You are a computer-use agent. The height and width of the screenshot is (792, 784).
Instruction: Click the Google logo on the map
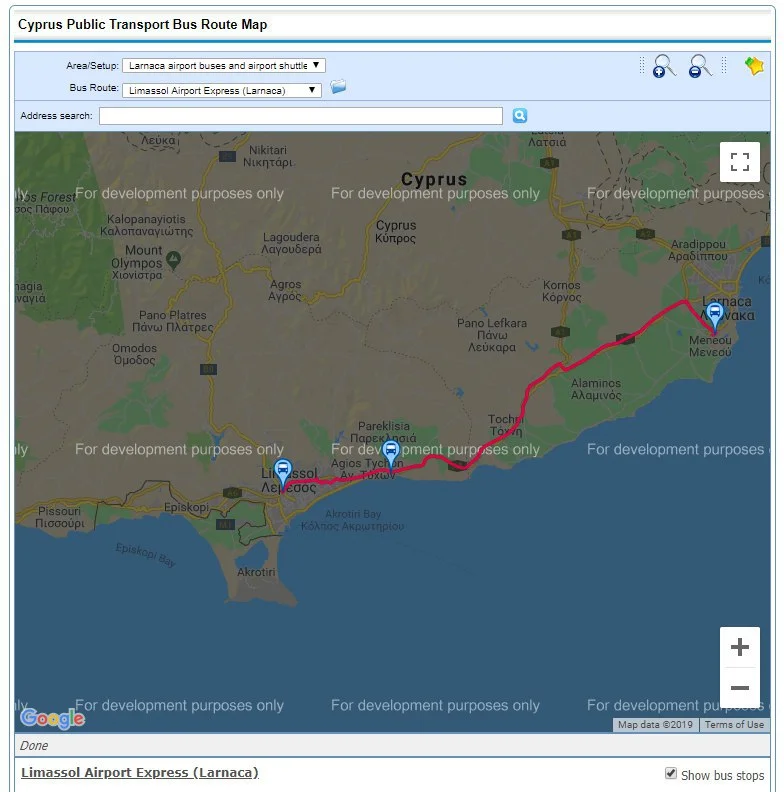[x=52, y=718]
